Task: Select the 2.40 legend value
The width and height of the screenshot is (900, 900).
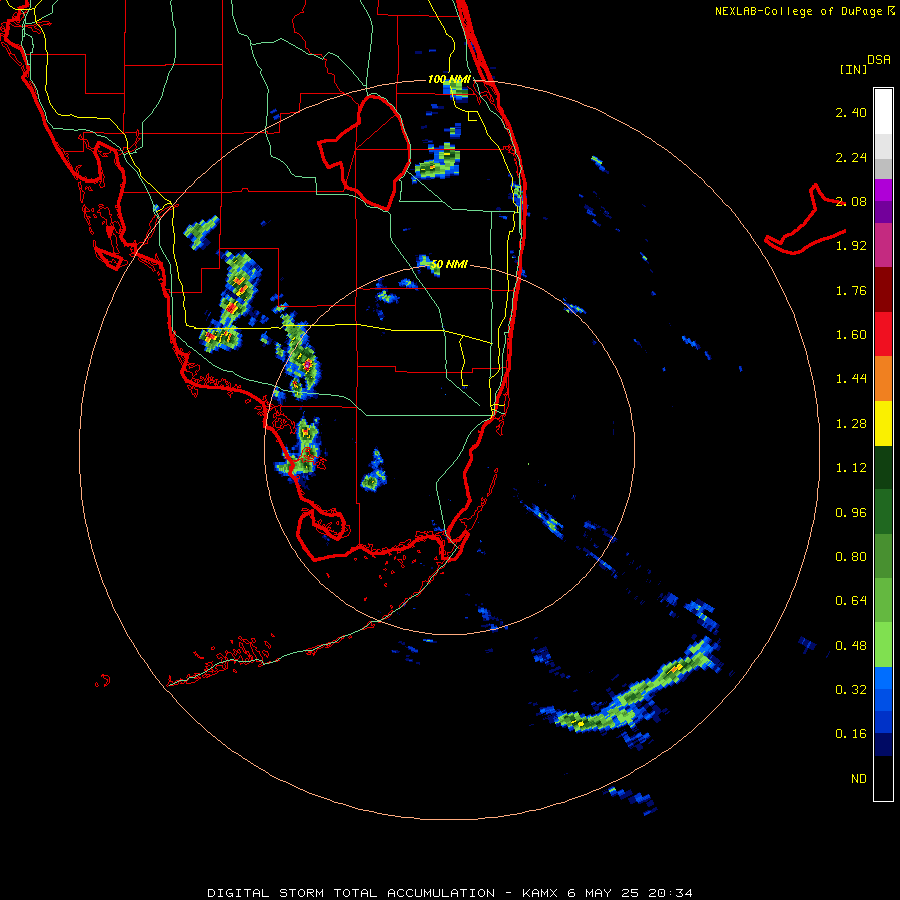Action: click(x=851, y=112)
